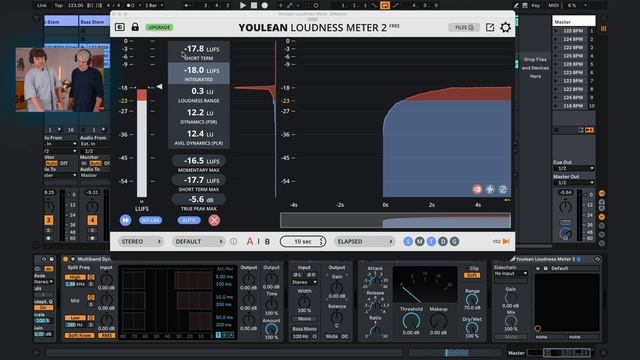Viewport: 640px width, 360px height.
Task: Select state A in A/B comparison
Action: point(250,242)
